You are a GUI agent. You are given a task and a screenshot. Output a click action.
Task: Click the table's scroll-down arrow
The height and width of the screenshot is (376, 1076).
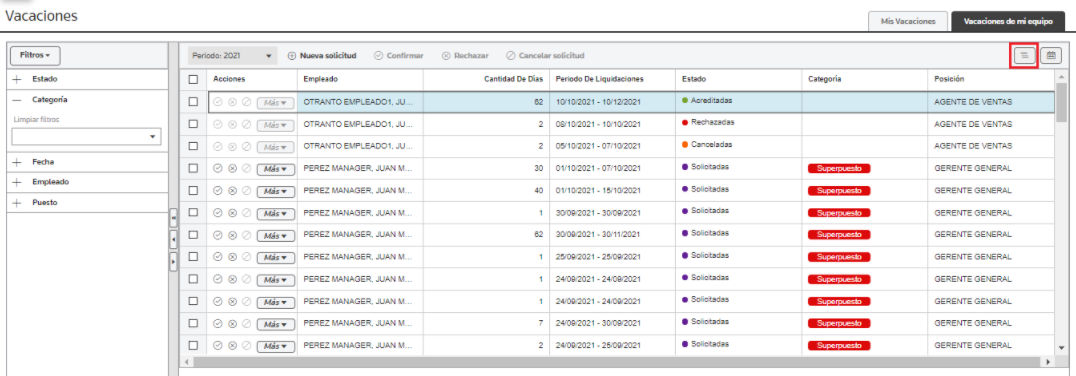point(1061,348)
